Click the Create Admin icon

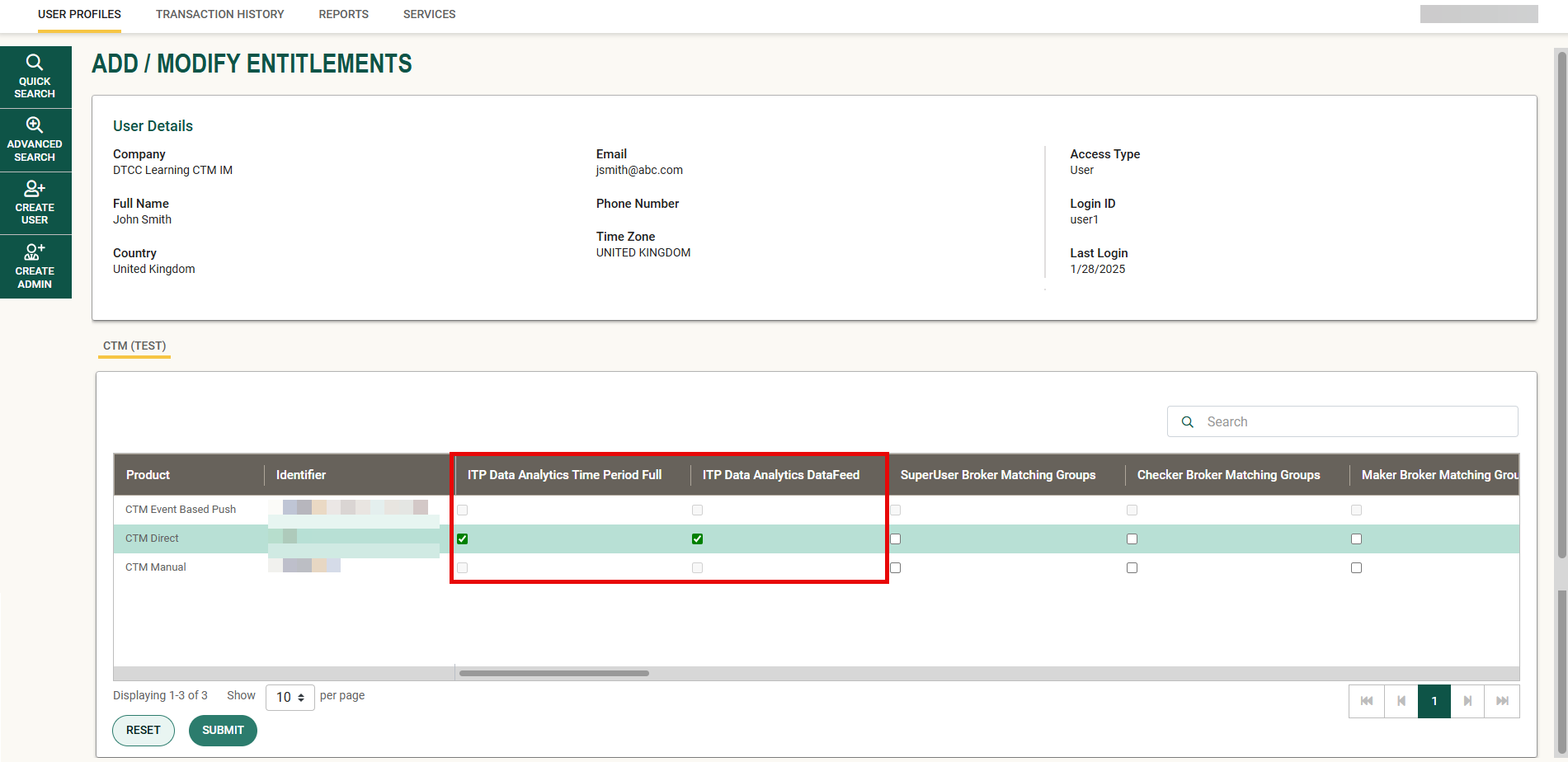pyautogui.click(x=35, y=252)
